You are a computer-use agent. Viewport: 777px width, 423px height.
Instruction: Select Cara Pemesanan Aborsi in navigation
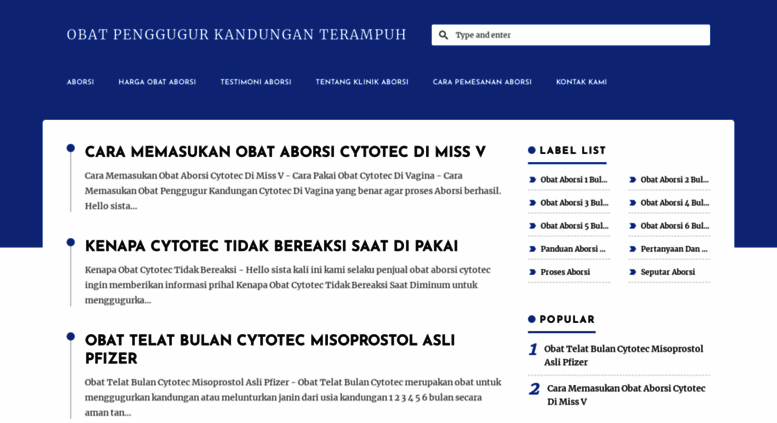coord(482,82)
